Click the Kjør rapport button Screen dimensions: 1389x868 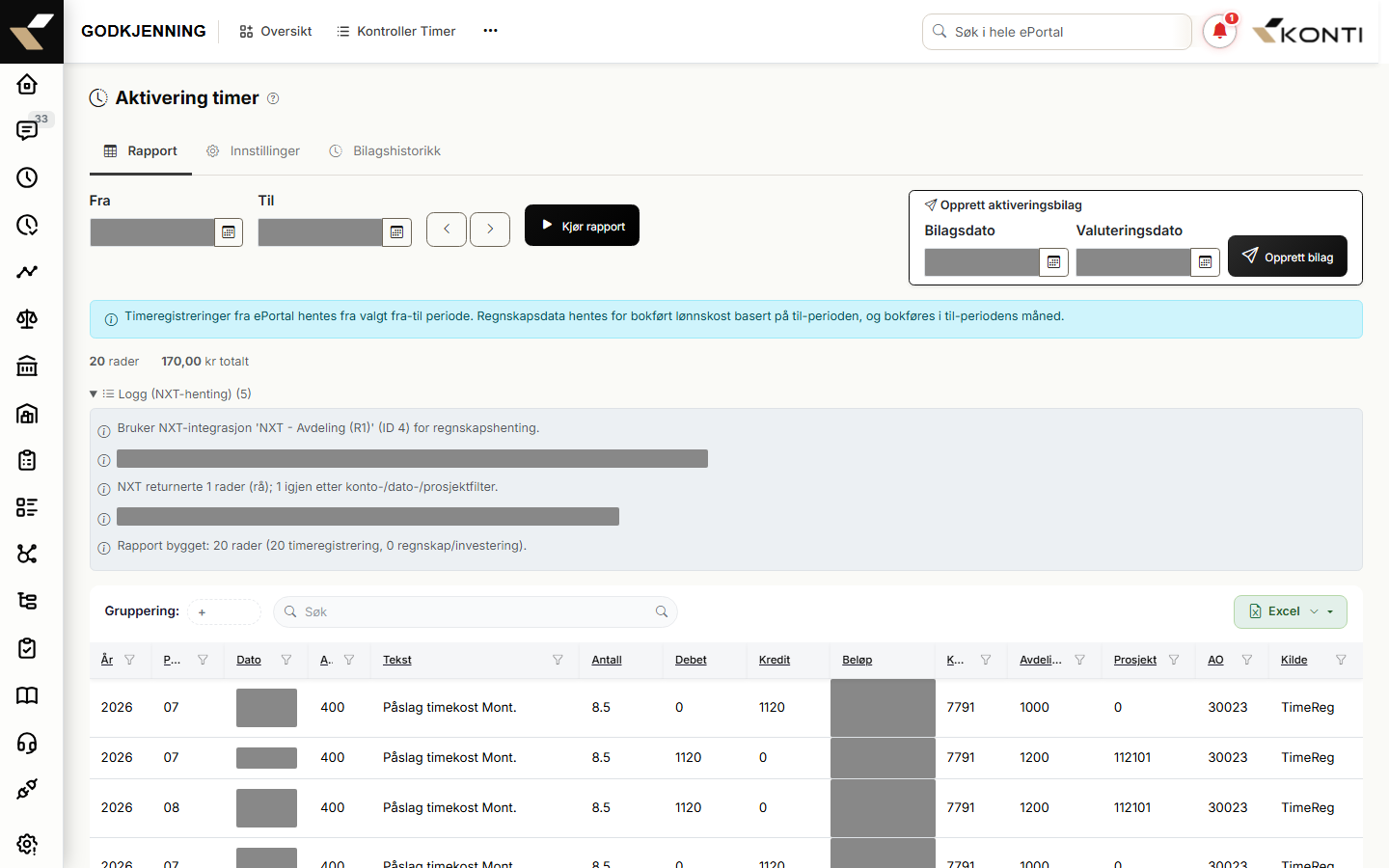coord(582,226)
